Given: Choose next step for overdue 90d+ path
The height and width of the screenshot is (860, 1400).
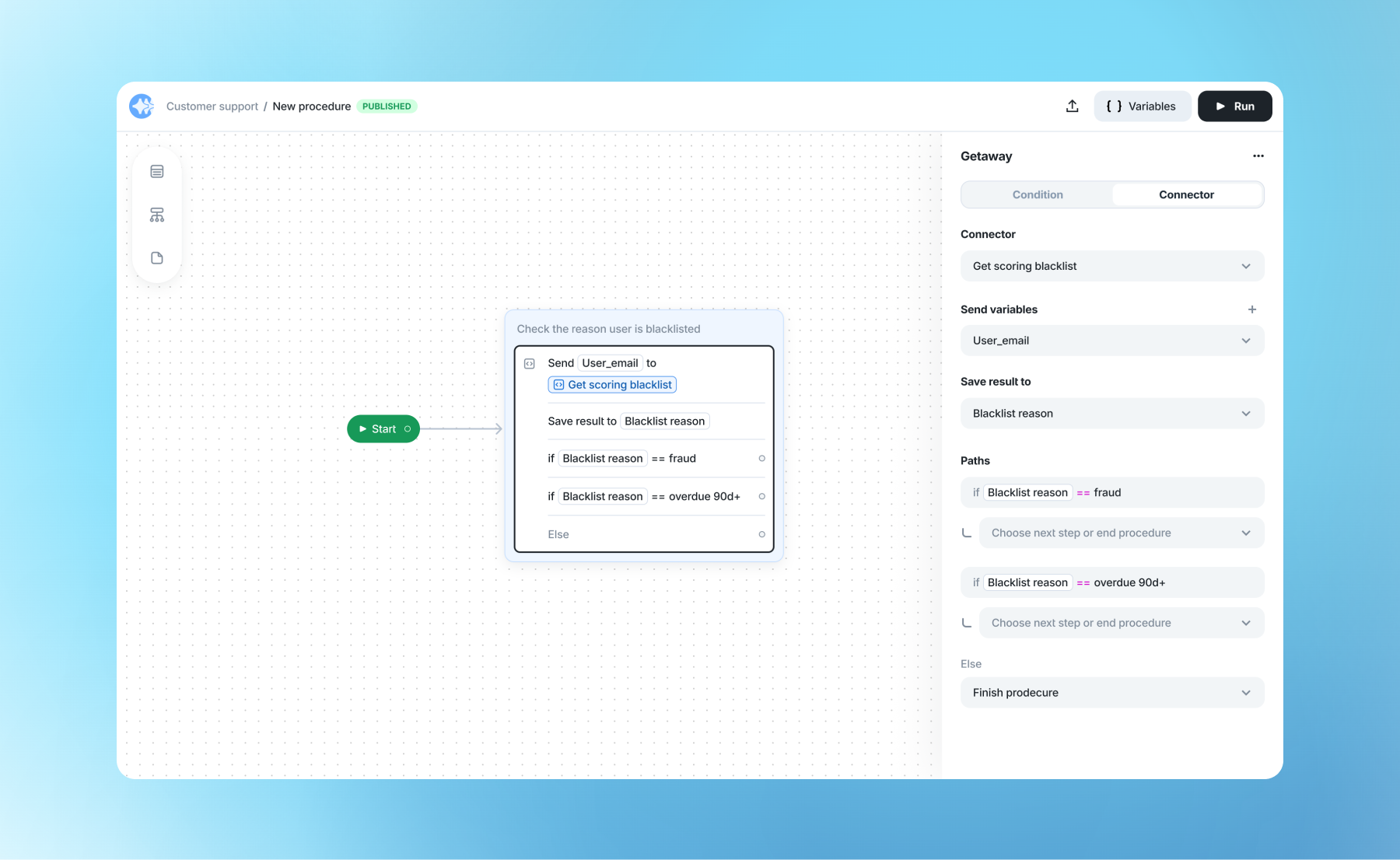Looking at the screenshot, I should [x=1122, y=624].
